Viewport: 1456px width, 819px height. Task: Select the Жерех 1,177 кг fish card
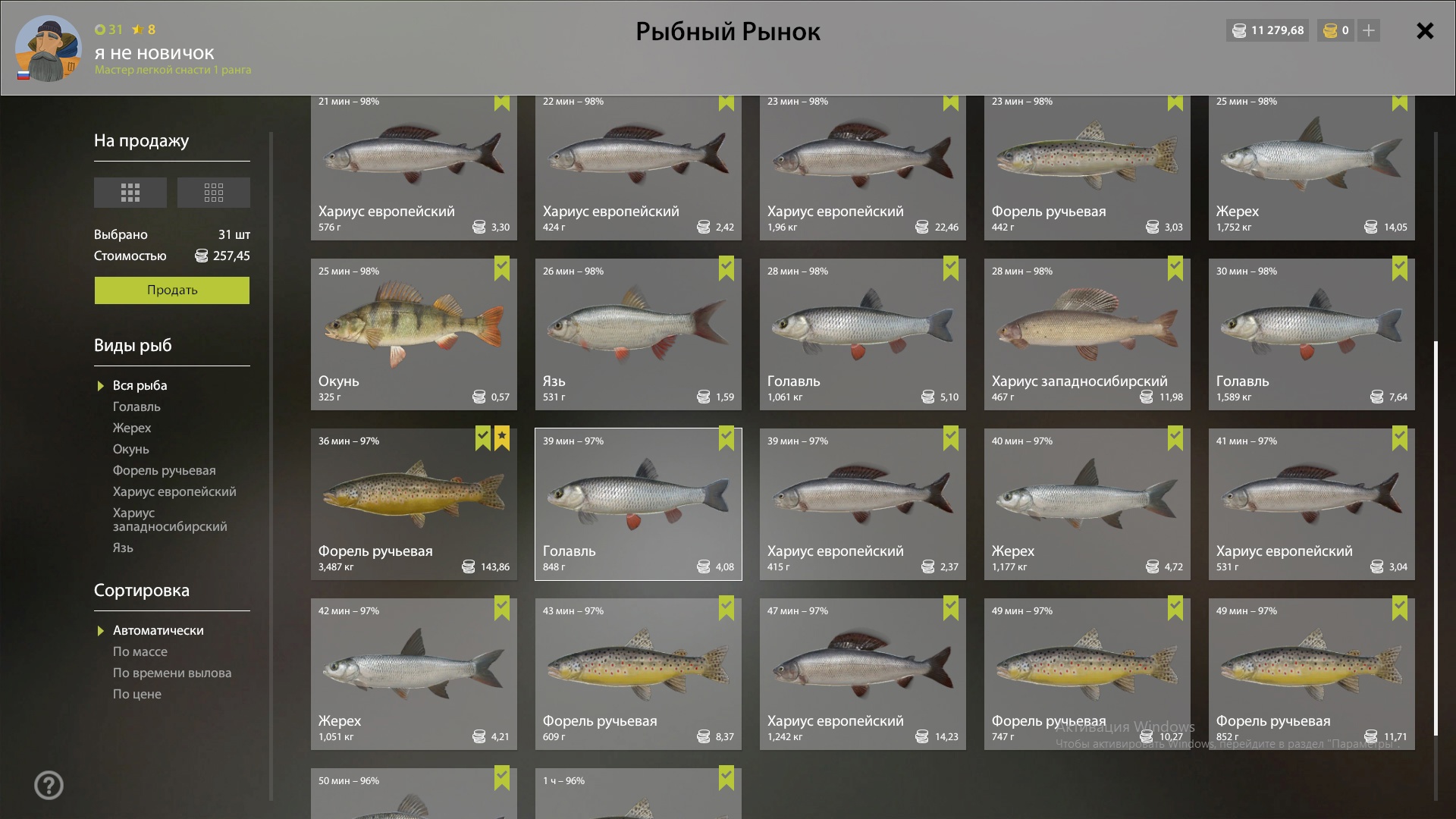pos(1087,504)
